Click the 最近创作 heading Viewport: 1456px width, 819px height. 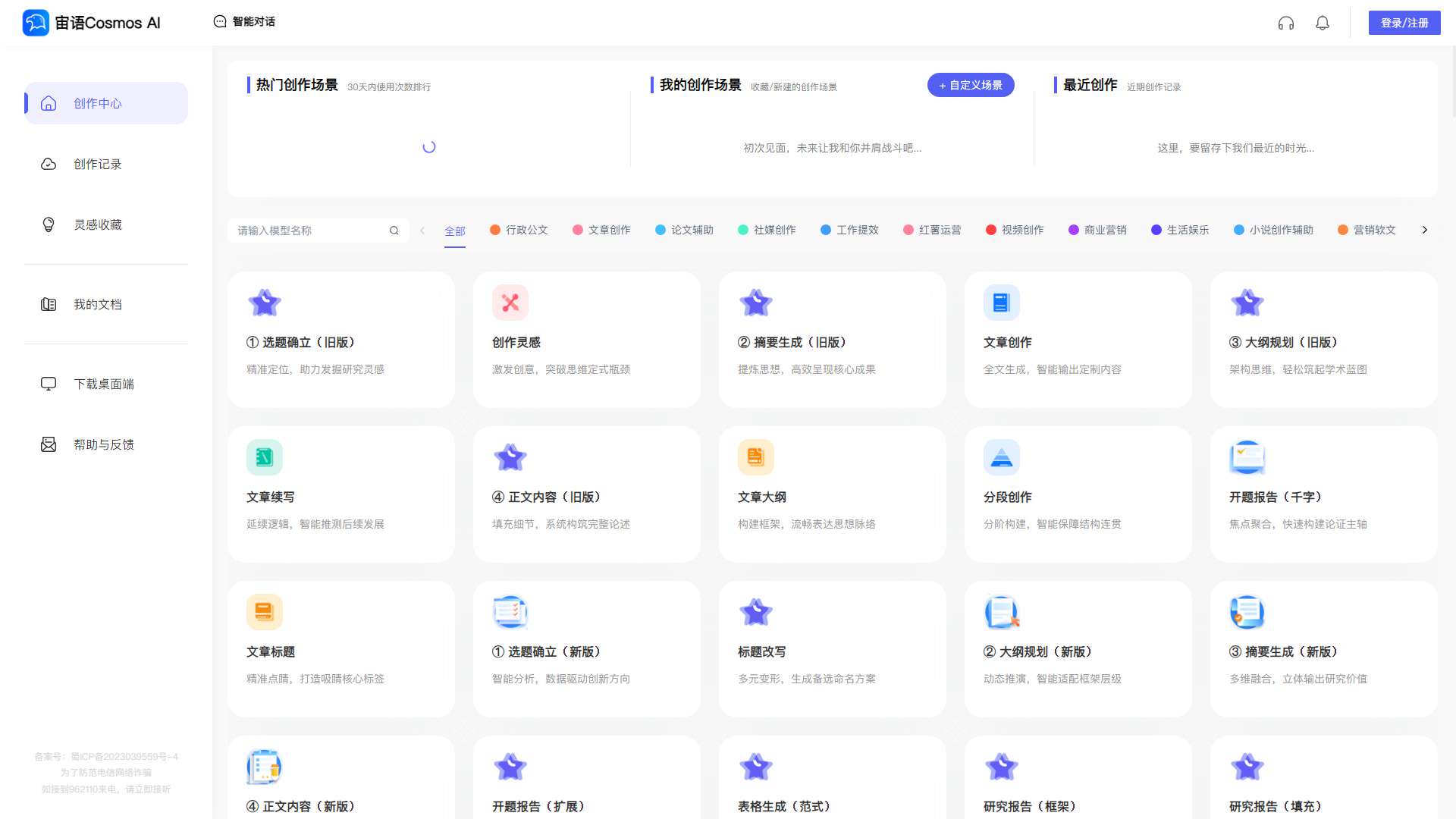1090,85
